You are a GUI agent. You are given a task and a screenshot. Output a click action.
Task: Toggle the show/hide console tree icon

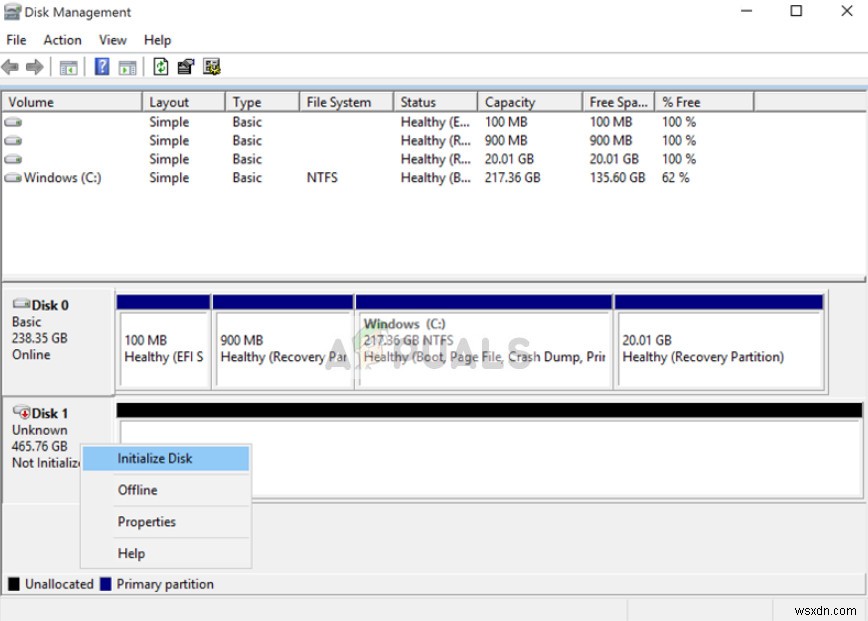pos(69,68)
